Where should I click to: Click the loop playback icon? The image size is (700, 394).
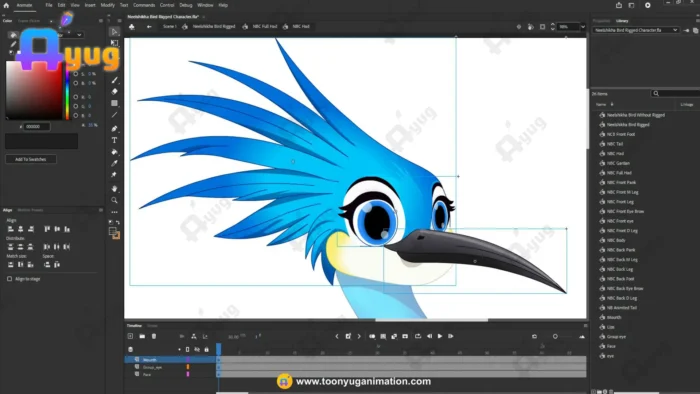coord(418,336)
